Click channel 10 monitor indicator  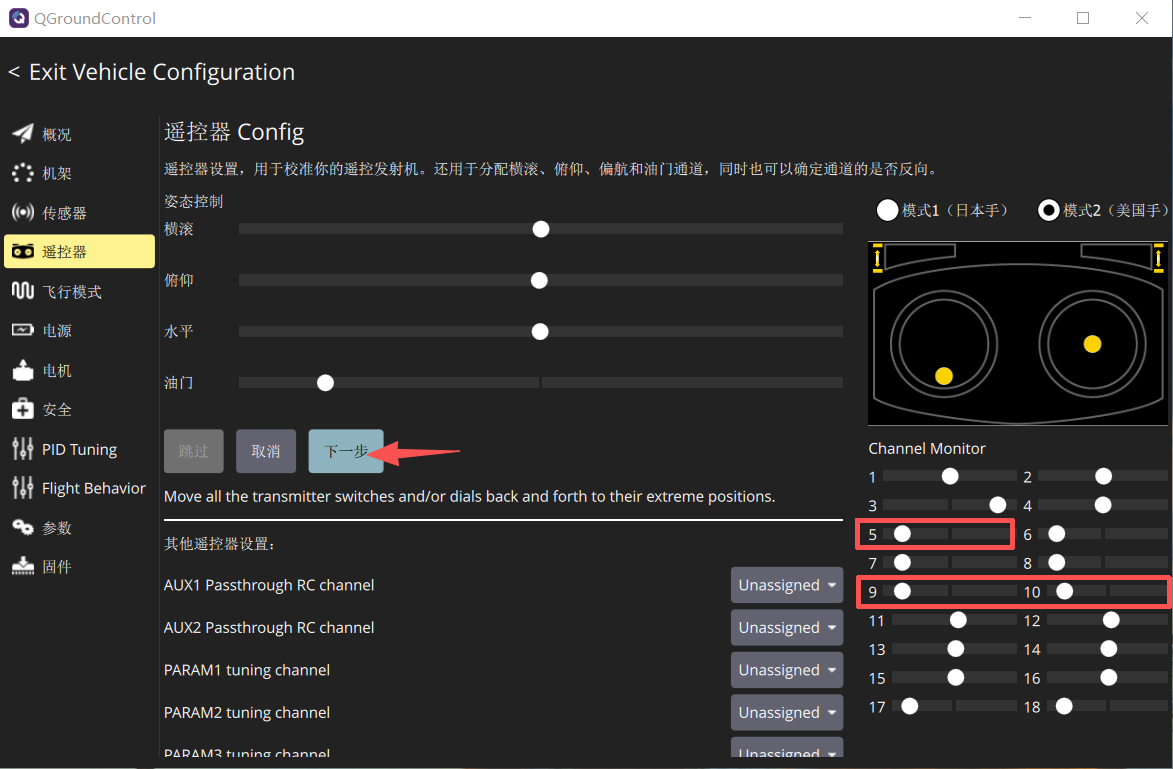[1065, 591]
